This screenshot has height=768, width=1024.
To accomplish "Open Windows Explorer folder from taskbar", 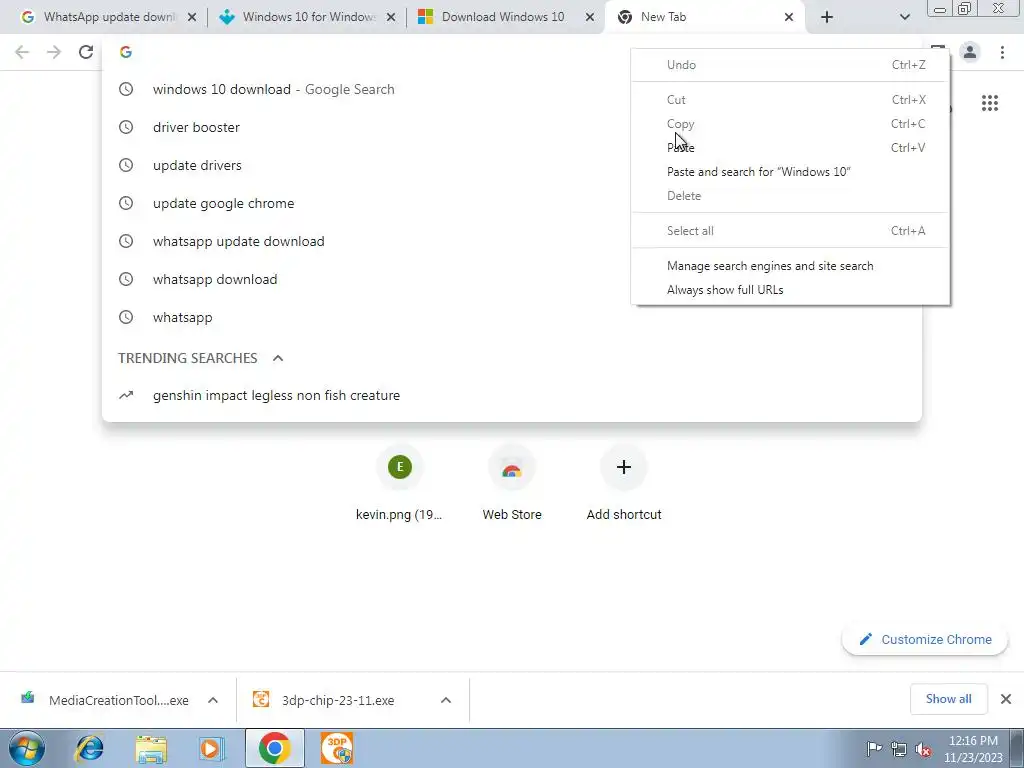I will (151, 748).
